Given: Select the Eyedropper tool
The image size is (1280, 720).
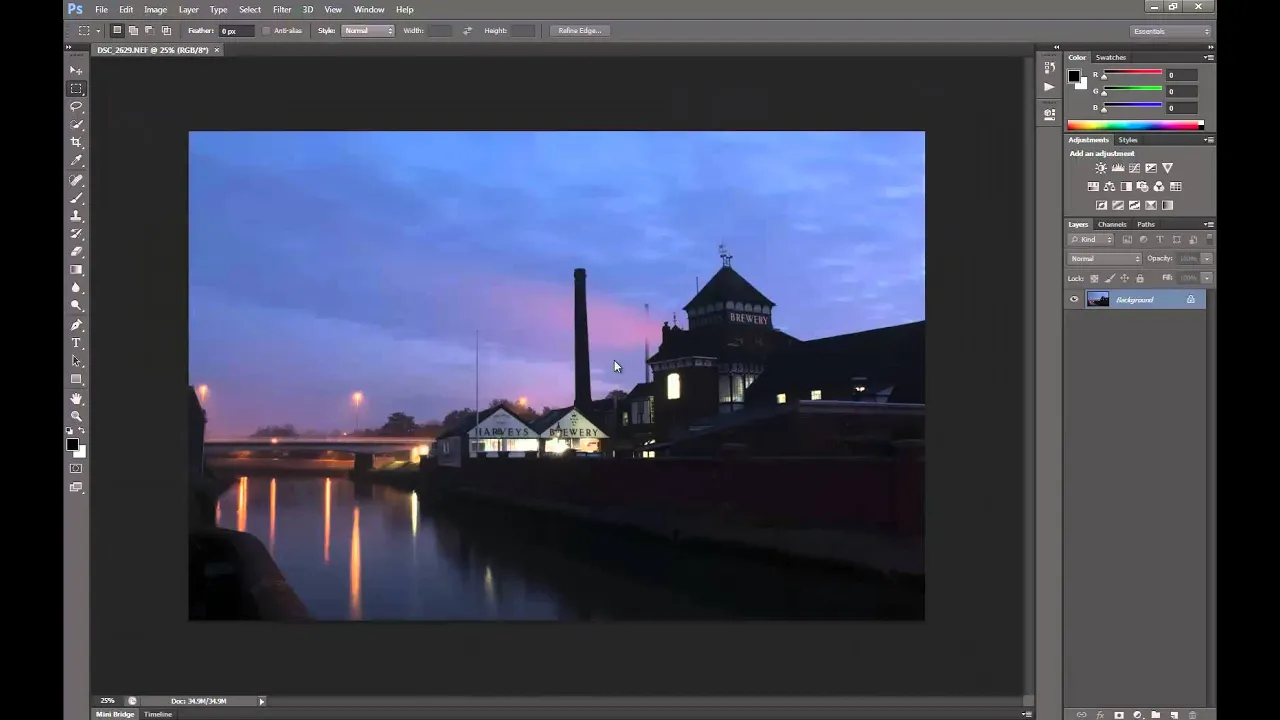Looking at the screenshot, I should (76, 160).
